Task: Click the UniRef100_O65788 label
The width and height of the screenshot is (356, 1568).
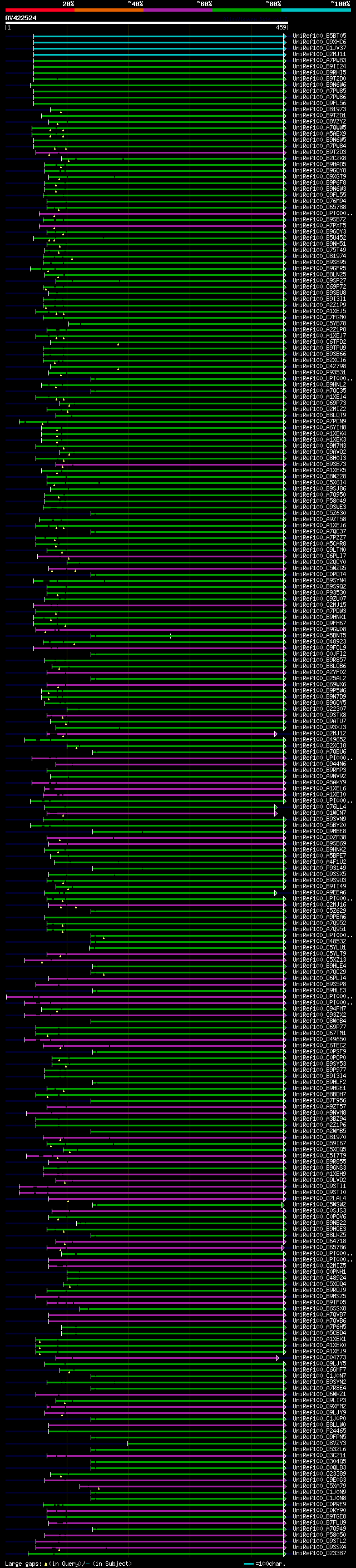Action: click(319, 207)
